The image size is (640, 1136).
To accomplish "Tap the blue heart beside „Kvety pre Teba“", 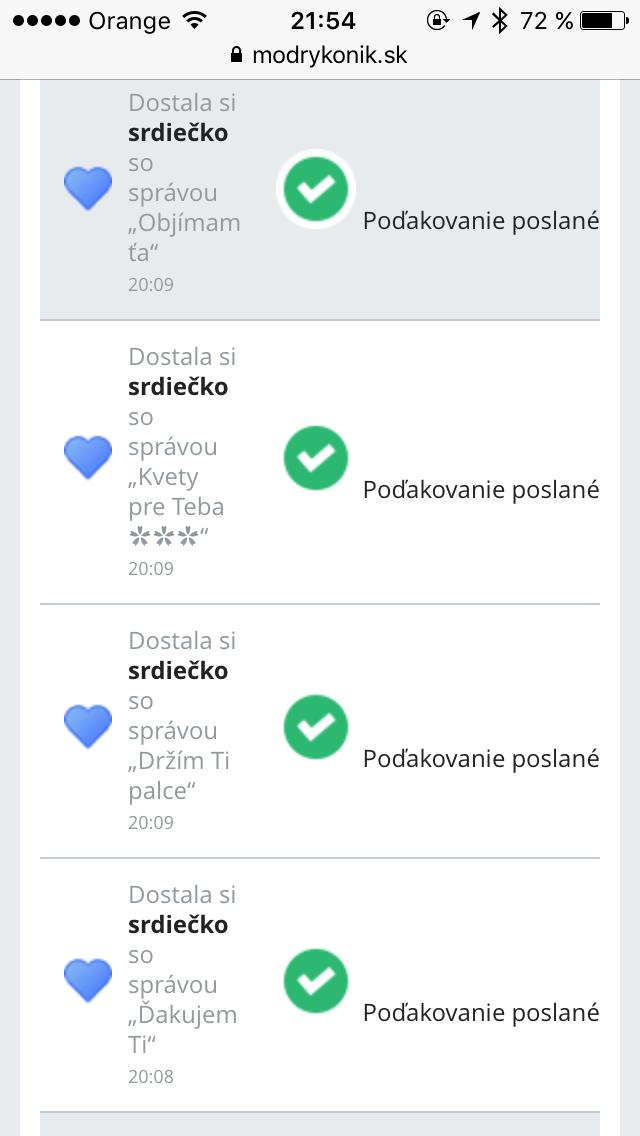I will pos(88,457).
